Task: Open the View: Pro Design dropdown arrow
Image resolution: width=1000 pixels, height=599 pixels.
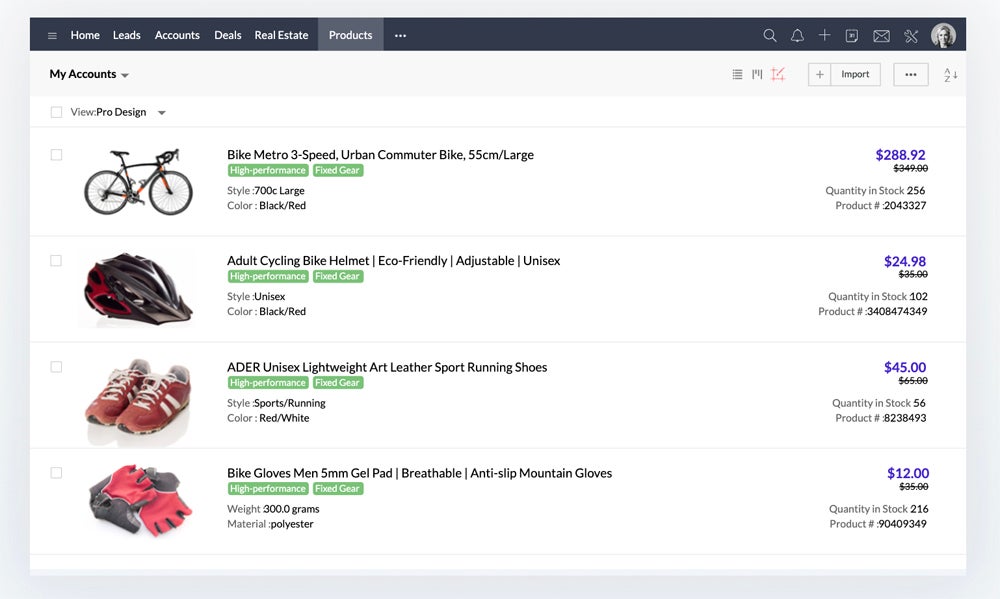Action: click(162, 113)
